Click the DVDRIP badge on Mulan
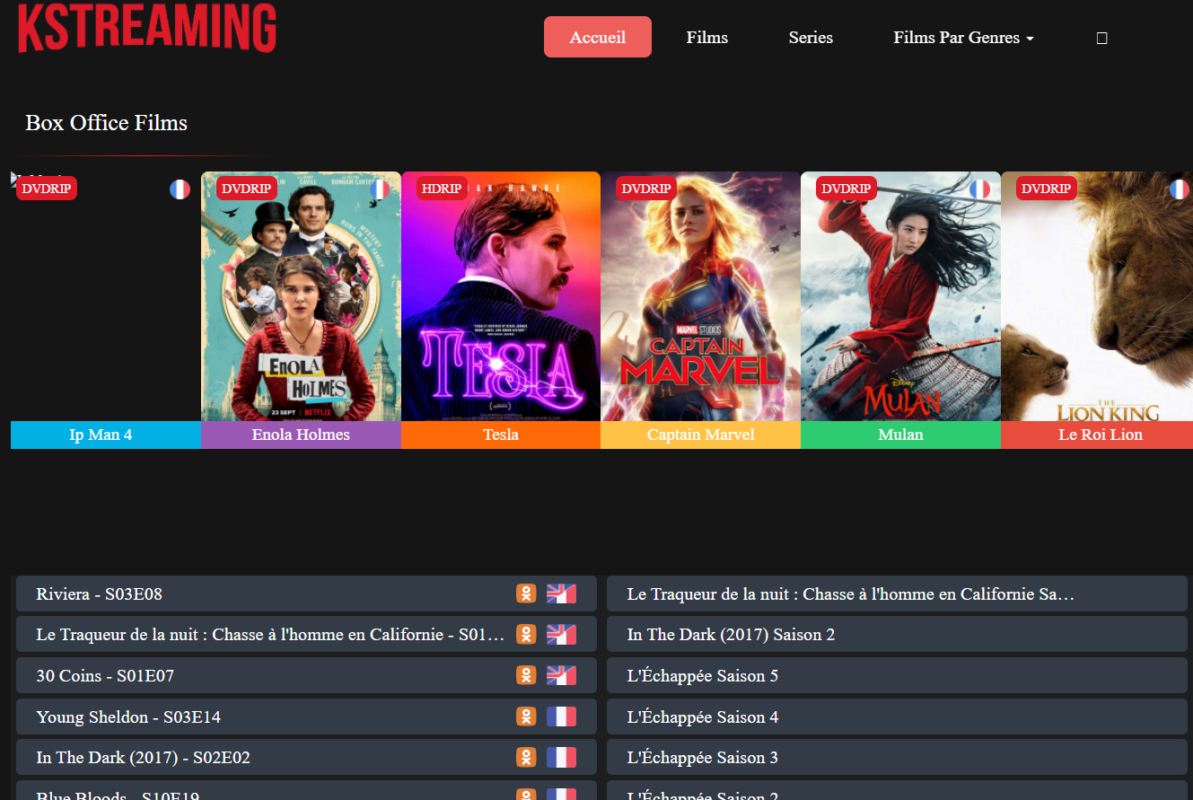Screen dimensions: 1193x800 point(846,188)
